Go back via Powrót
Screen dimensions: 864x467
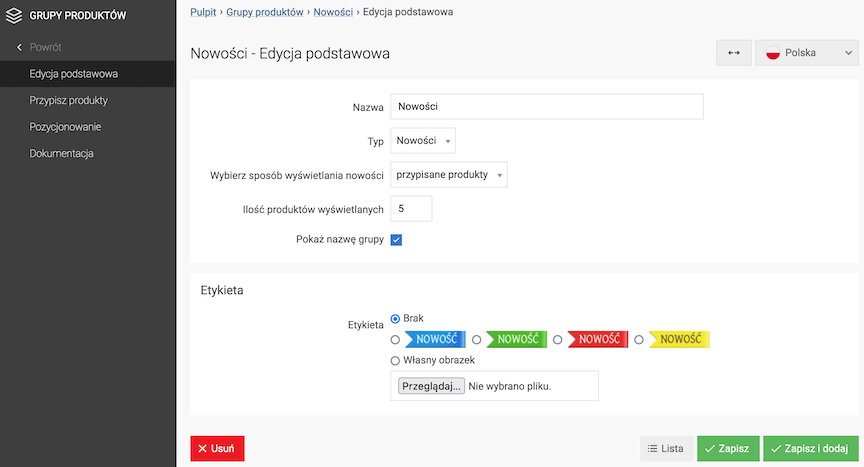point(45,47)
